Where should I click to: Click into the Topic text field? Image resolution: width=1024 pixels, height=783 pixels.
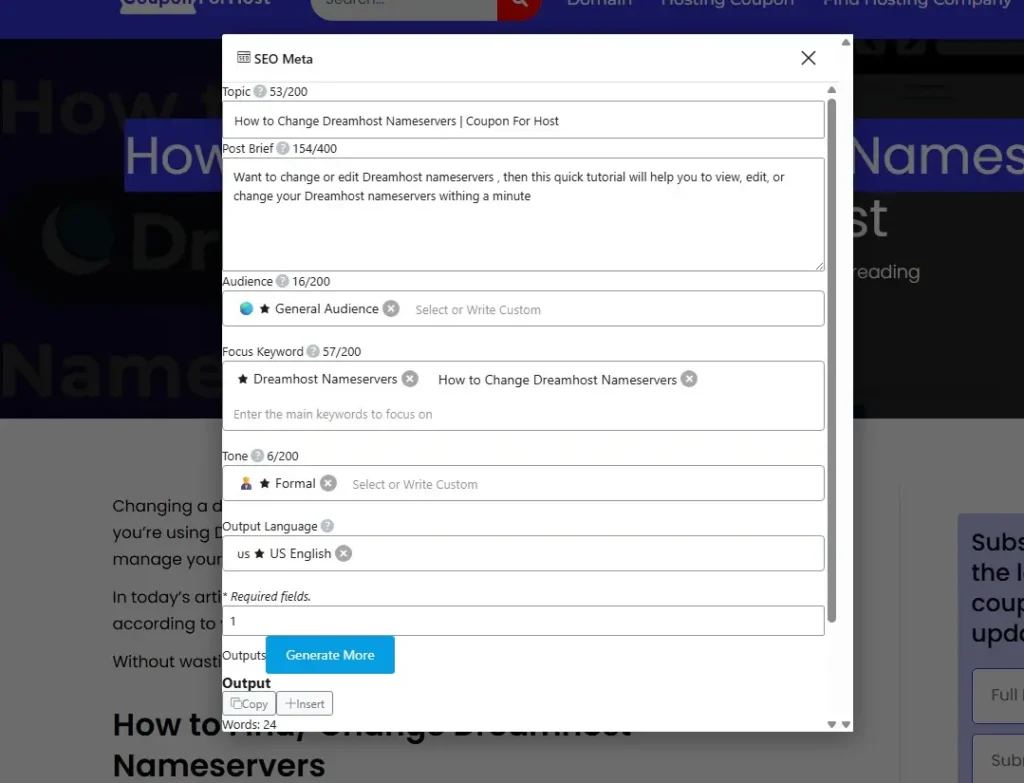[x=523, y=121]
